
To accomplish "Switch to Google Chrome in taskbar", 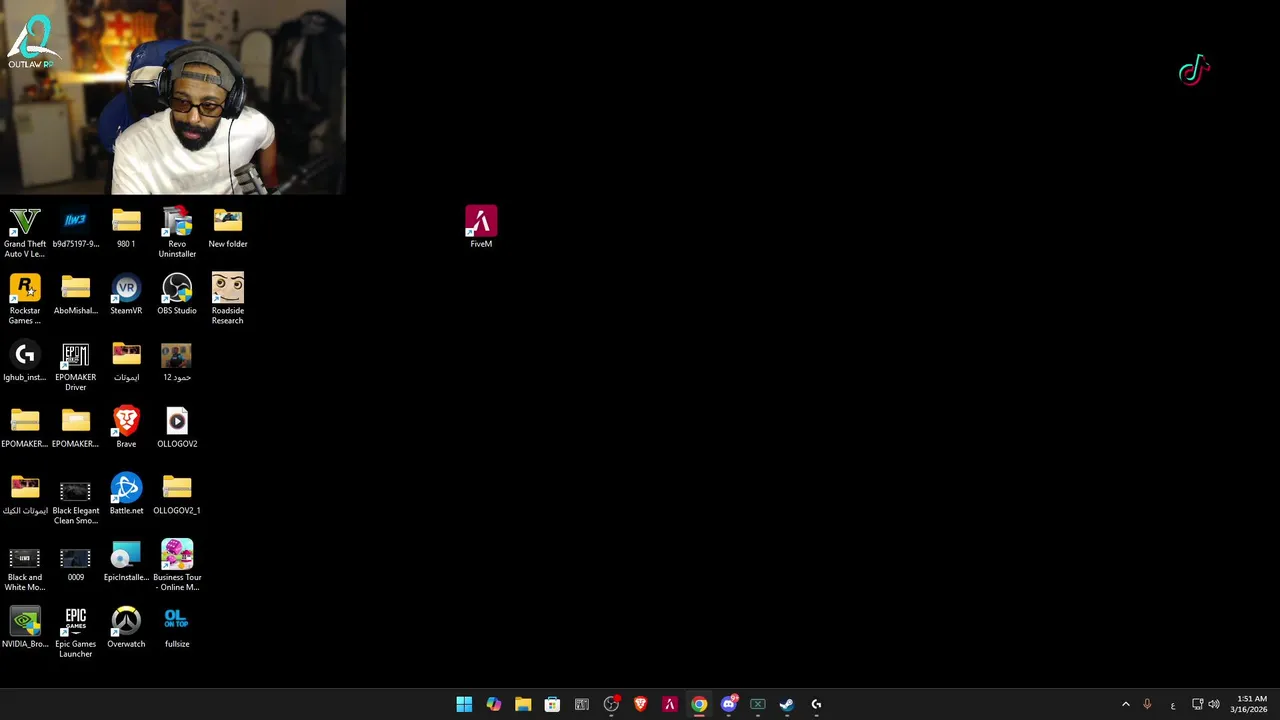I will 699,704.
